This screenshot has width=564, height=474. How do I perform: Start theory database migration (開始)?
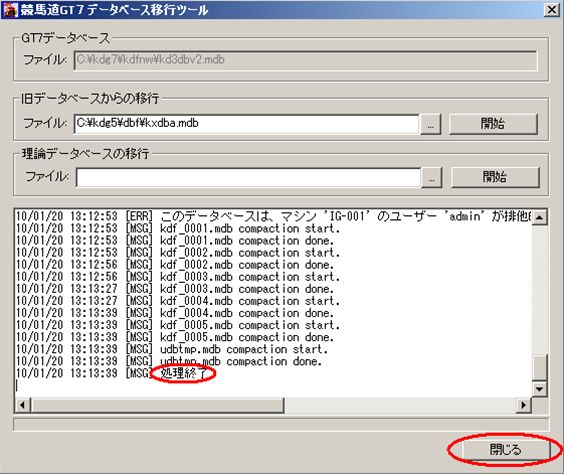(495, 177)
